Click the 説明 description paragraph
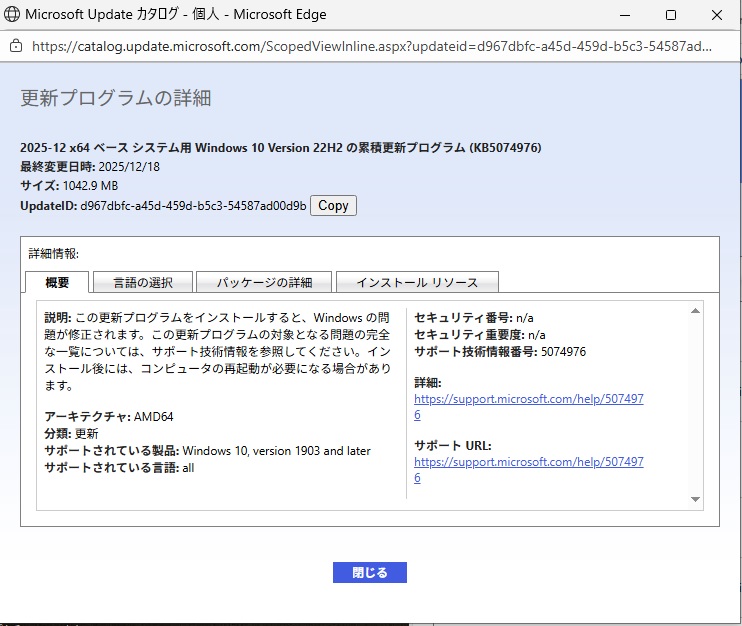 217,352
